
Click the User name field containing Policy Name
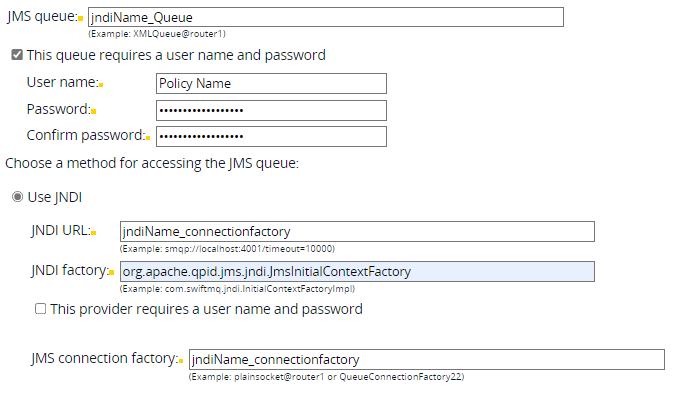pyautogui.click(x=271, y=84)
